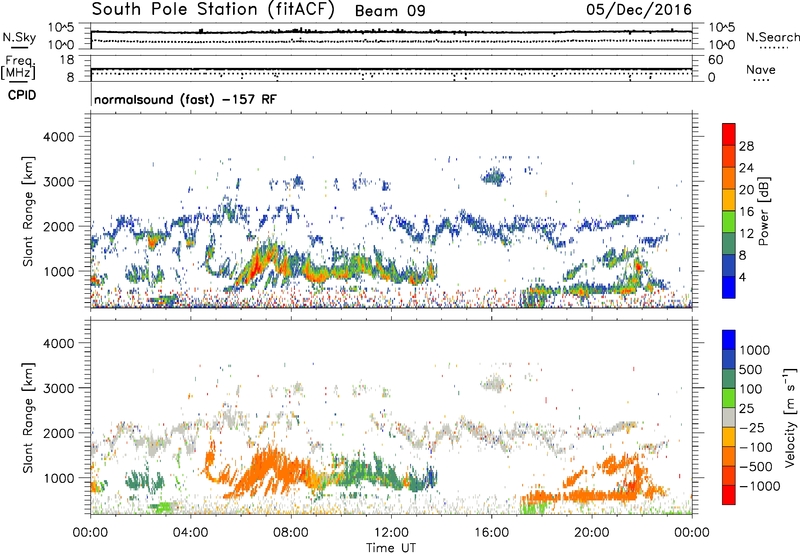Viewport: 800px width, 554px height.
Task: Click the date "05/Dec/2016"
Action: (x=639, y=10)
